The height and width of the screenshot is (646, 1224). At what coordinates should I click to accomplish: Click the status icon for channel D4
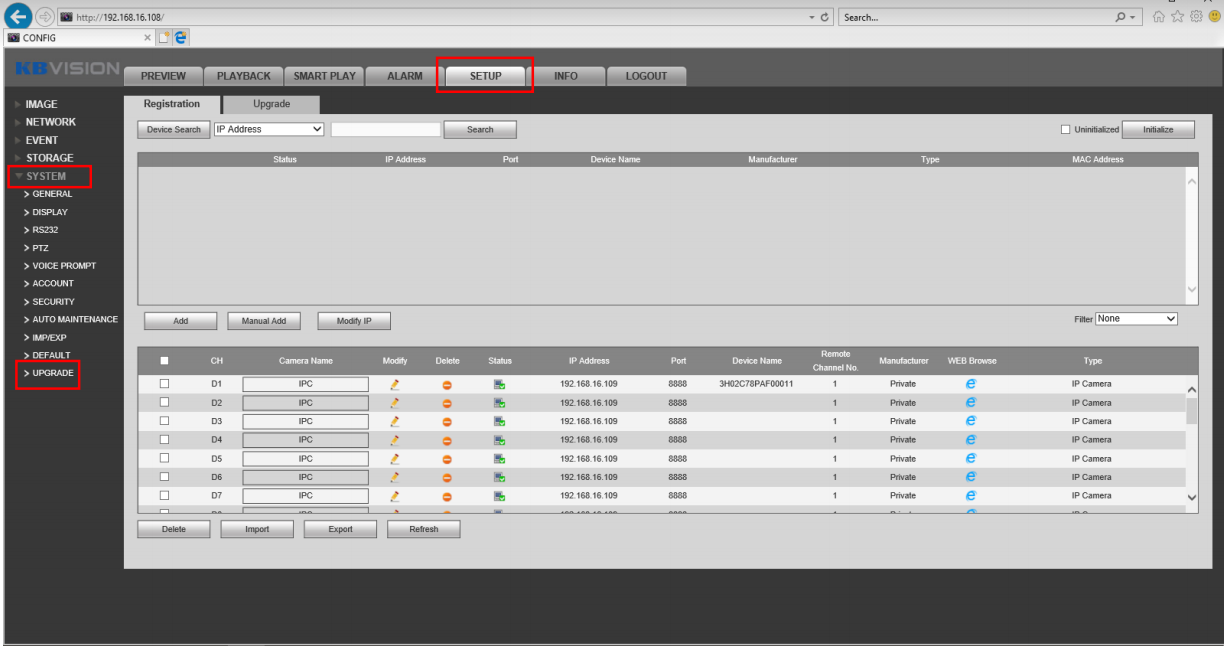(499, 440)
